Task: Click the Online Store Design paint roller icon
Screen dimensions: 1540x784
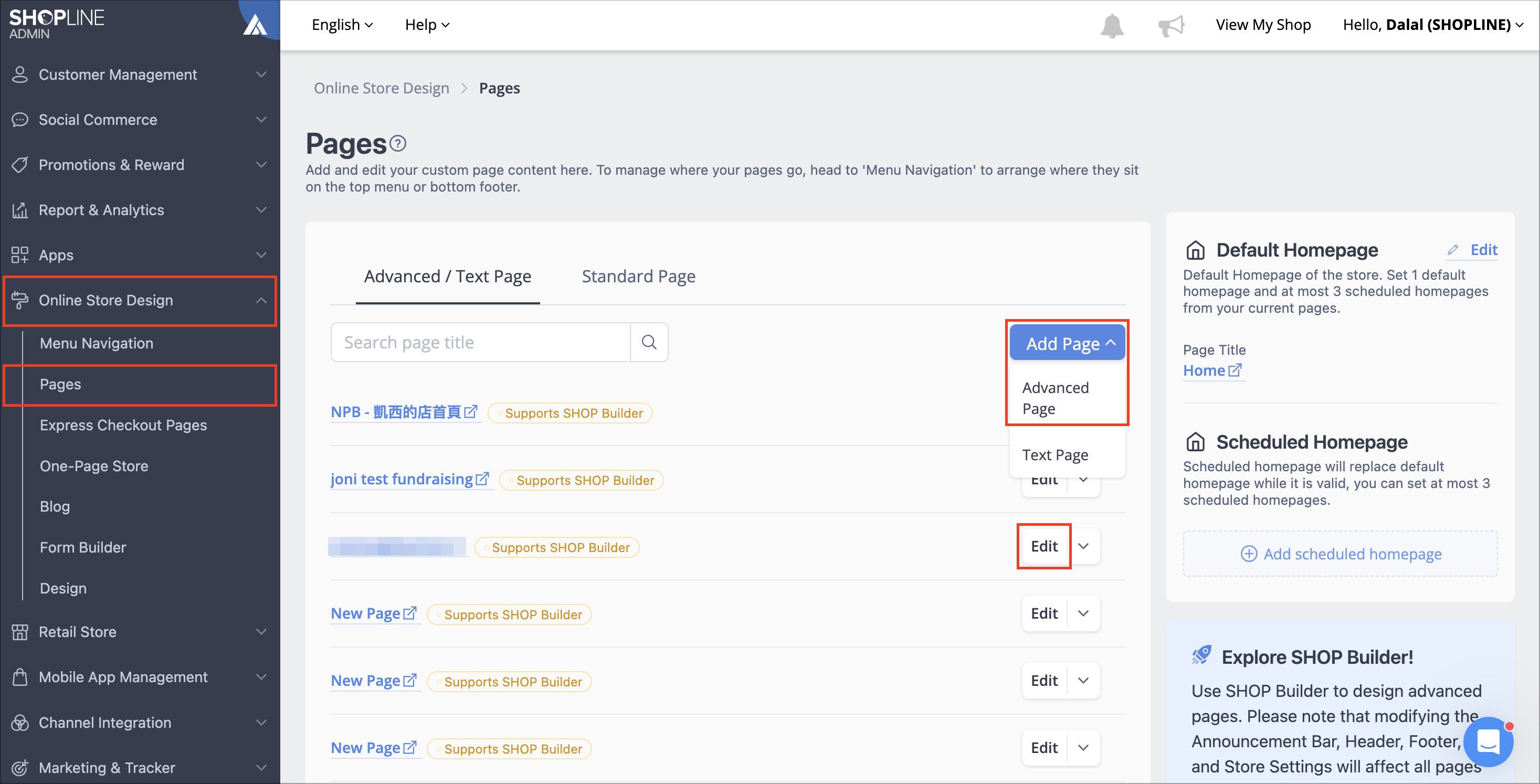Action: [x=20, y=300]
